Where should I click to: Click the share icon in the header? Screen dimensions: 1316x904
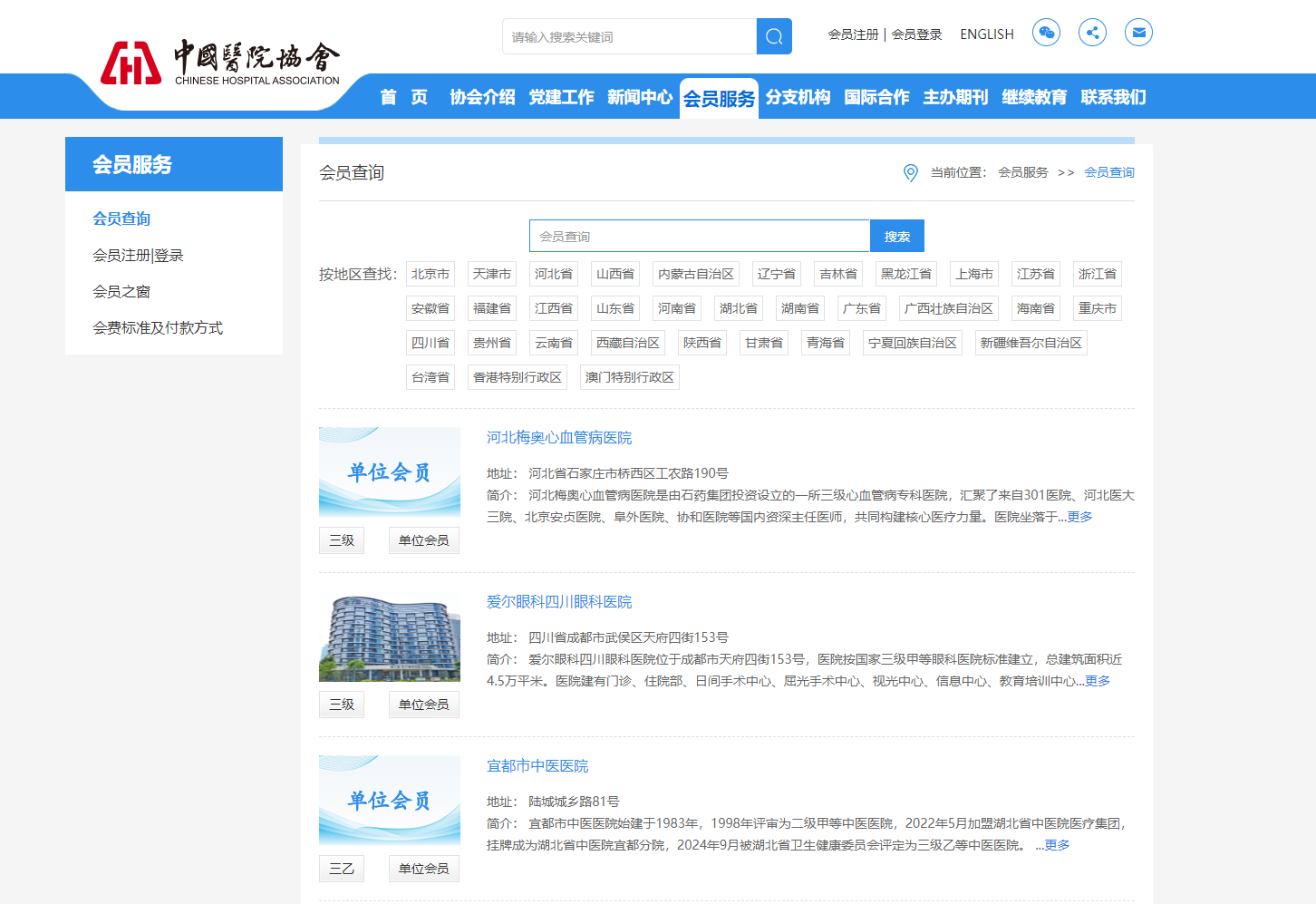[x=1092, y=33]
